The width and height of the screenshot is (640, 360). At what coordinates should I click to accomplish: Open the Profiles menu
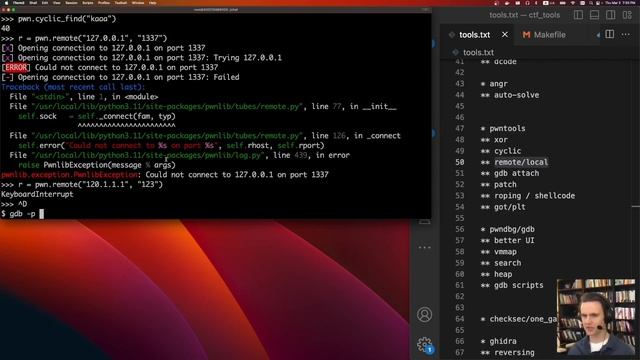pos(104,3)
